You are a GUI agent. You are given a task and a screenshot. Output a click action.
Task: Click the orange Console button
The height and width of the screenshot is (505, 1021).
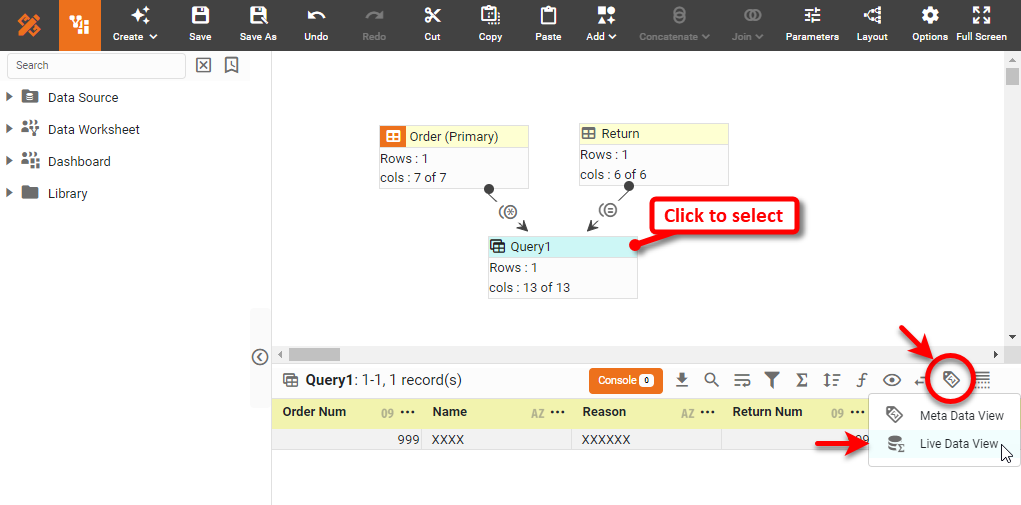pos(625,380)
